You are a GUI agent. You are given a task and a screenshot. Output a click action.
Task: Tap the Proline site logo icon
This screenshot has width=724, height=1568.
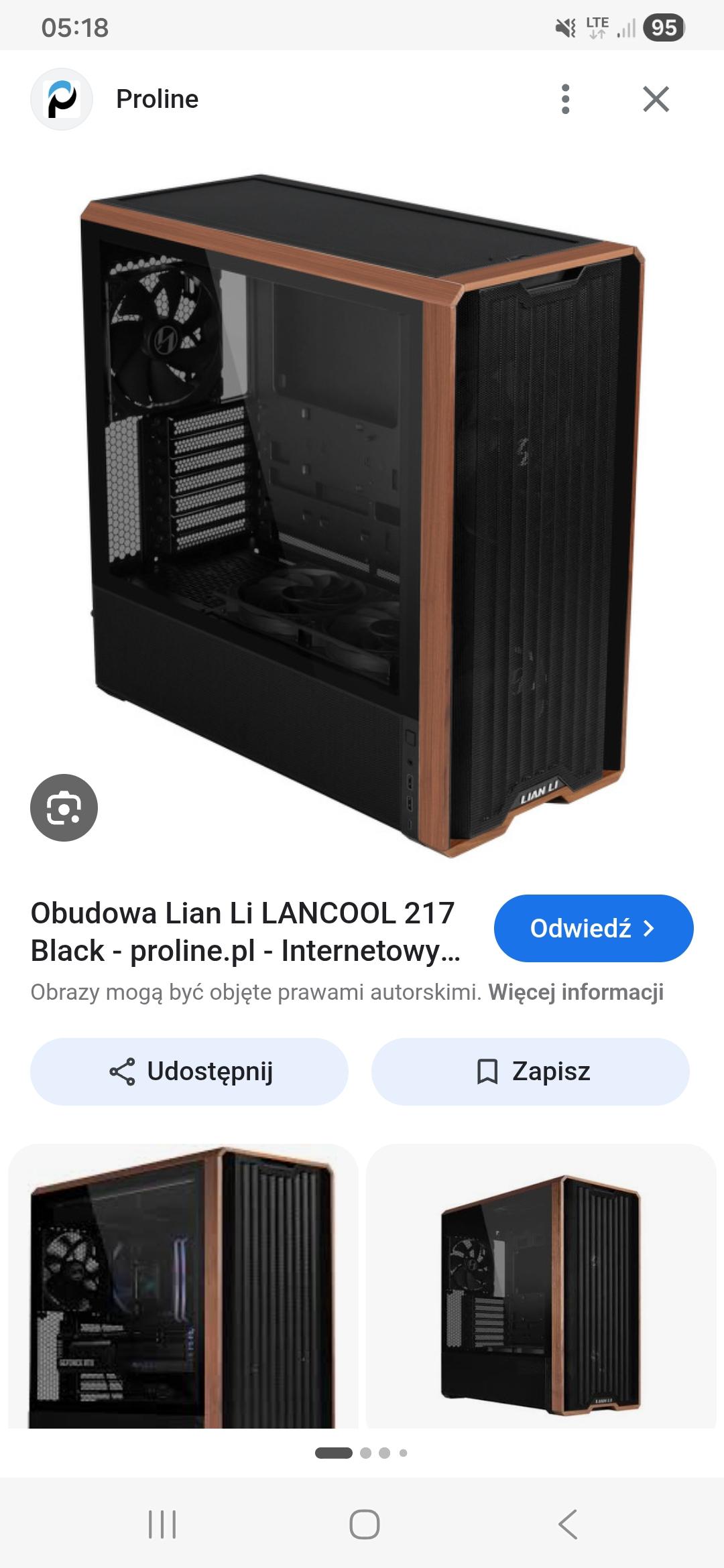pyautogui.click(x=61, y=99)
